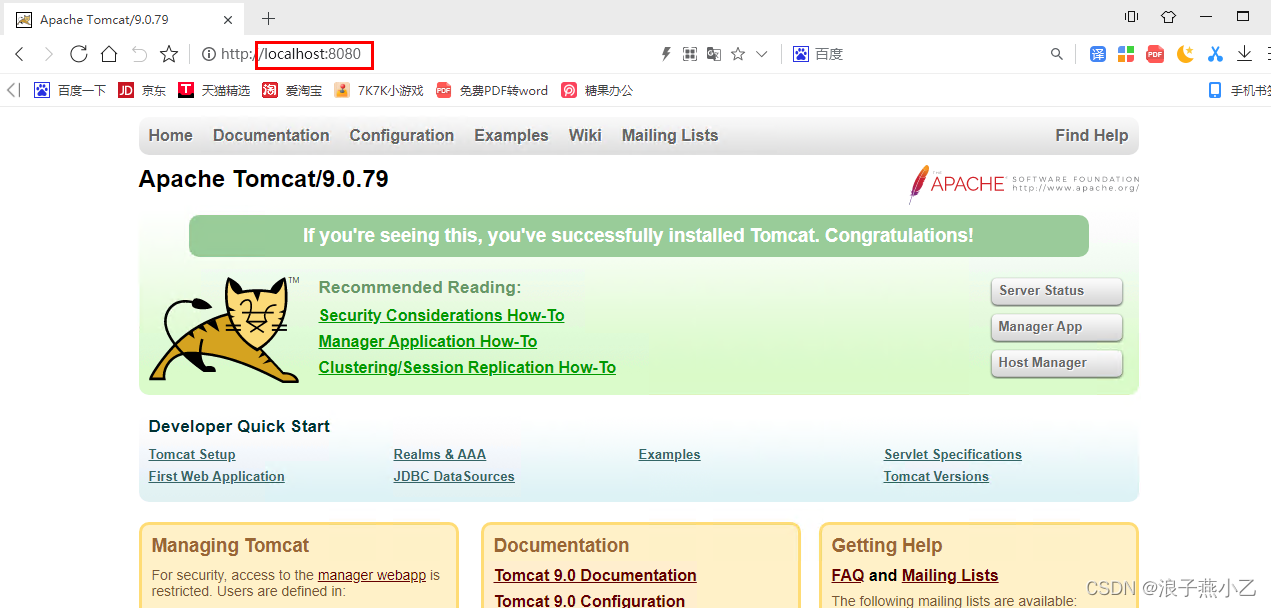Open the 京东 bookmark

click(x=142, y=90)
